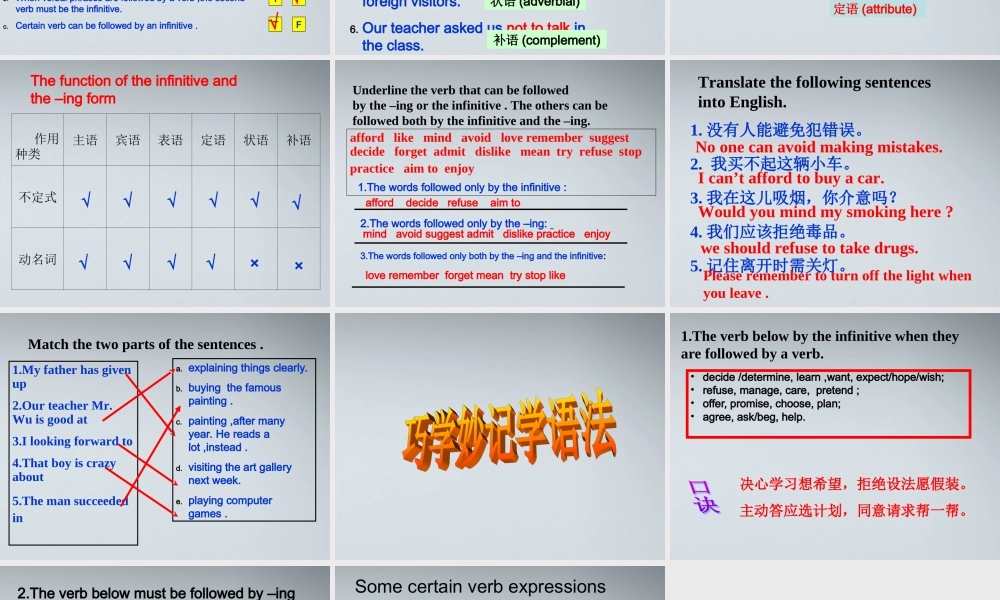Click the sentence 'we should refuse to take drugs.'

point(809,248)
